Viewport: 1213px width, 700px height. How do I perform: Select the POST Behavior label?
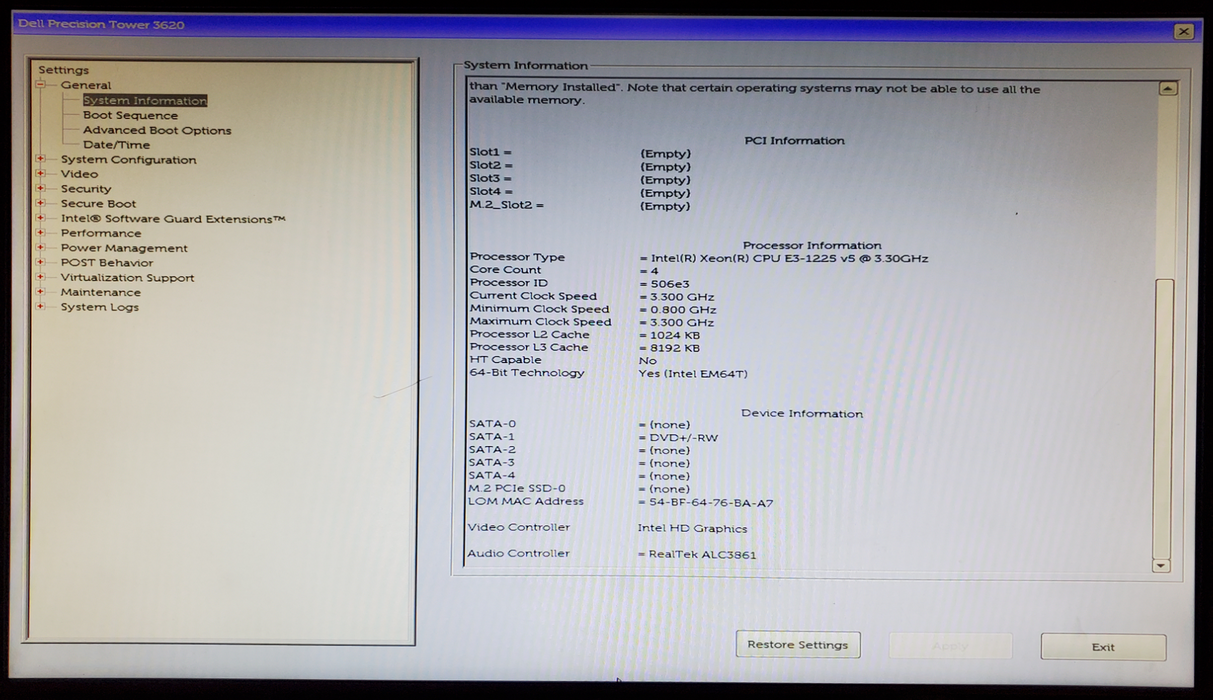[x=107, y=262]
